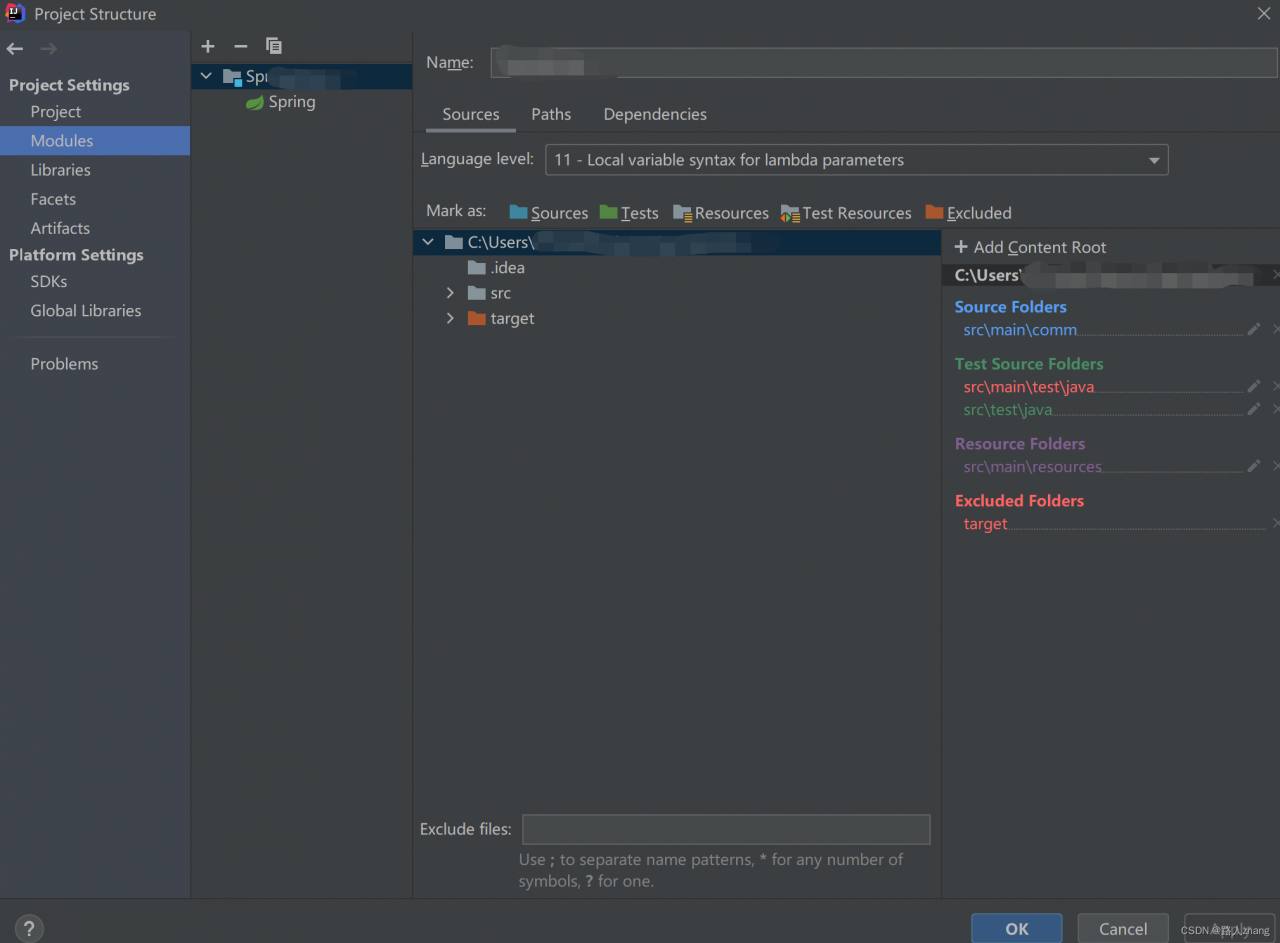Image resolution: width=1280 pixels, height=943 pixels.
Task: Open Facets settings
Action: (x=53, y=199)
